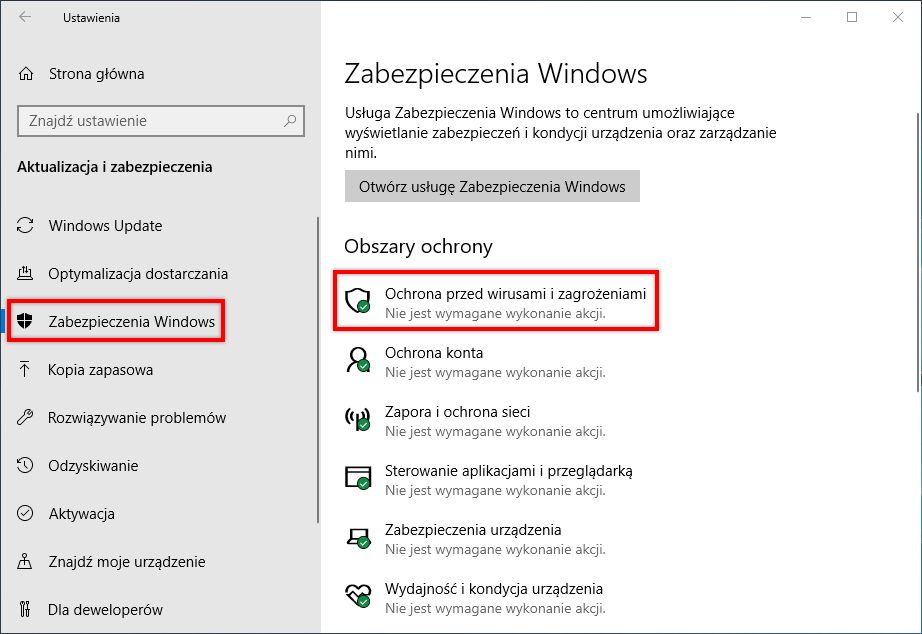Click the Kopia zapasowa upload icon
This screenshot has height=634, width=922.
click(24, 369)
